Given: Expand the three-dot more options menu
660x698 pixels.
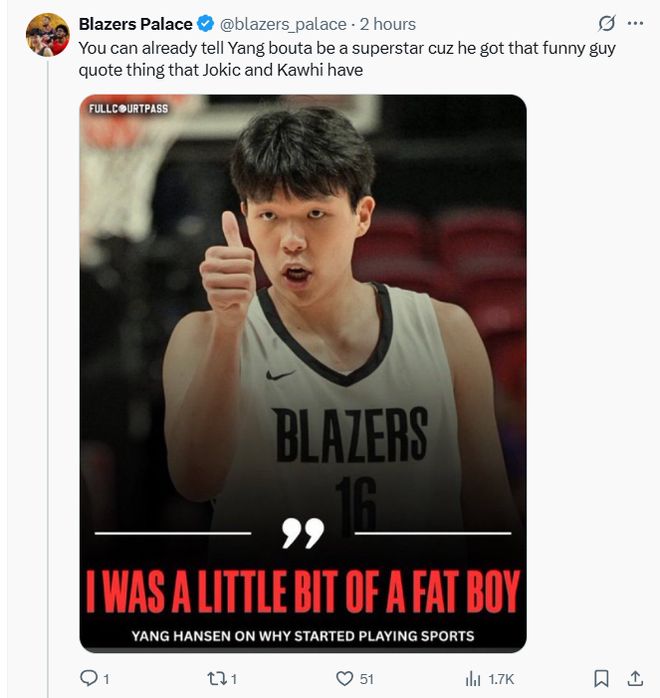Looking at the screenshot, I should click(x=635, y=24).
